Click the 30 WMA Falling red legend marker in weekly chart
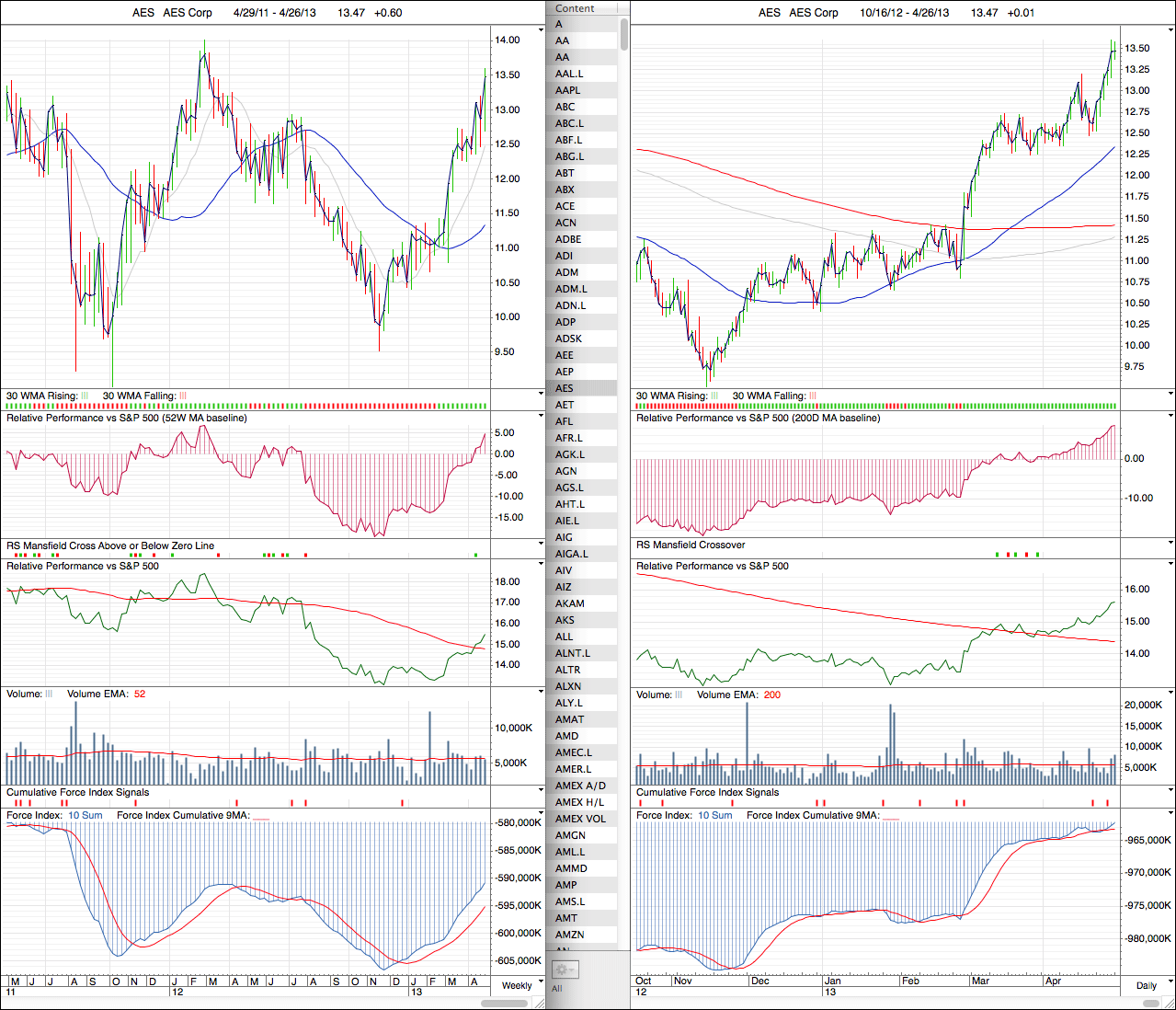Image resolution: width=1176 pixels, height=1010 pixels. [182, 396]
